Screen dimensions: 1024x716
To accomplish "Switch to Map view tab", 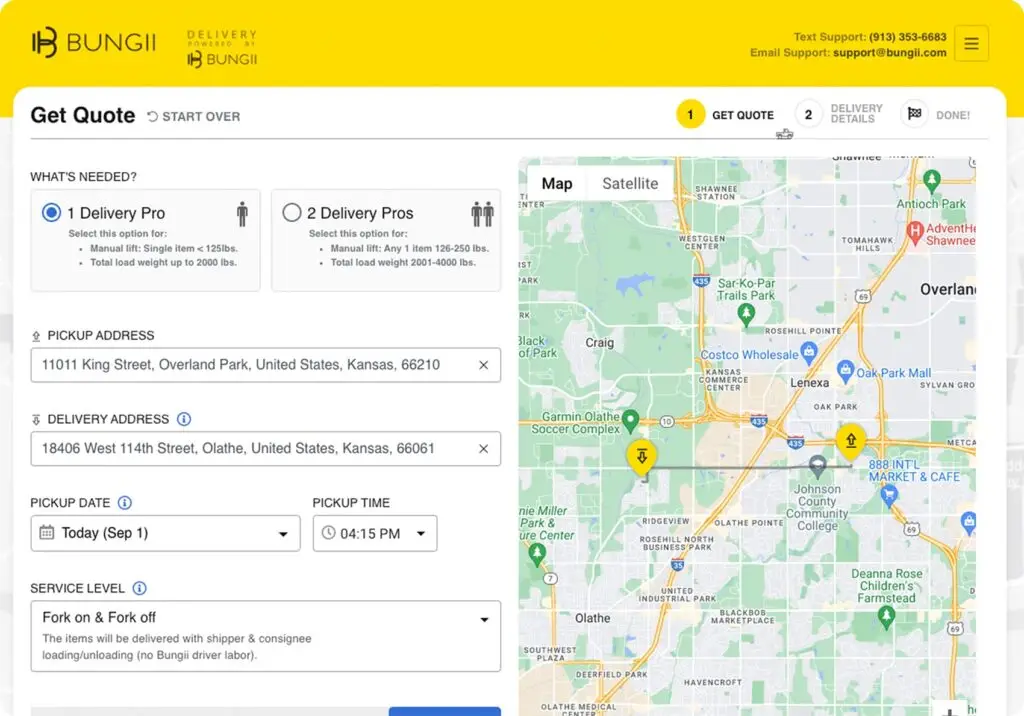I will (556, 184).
